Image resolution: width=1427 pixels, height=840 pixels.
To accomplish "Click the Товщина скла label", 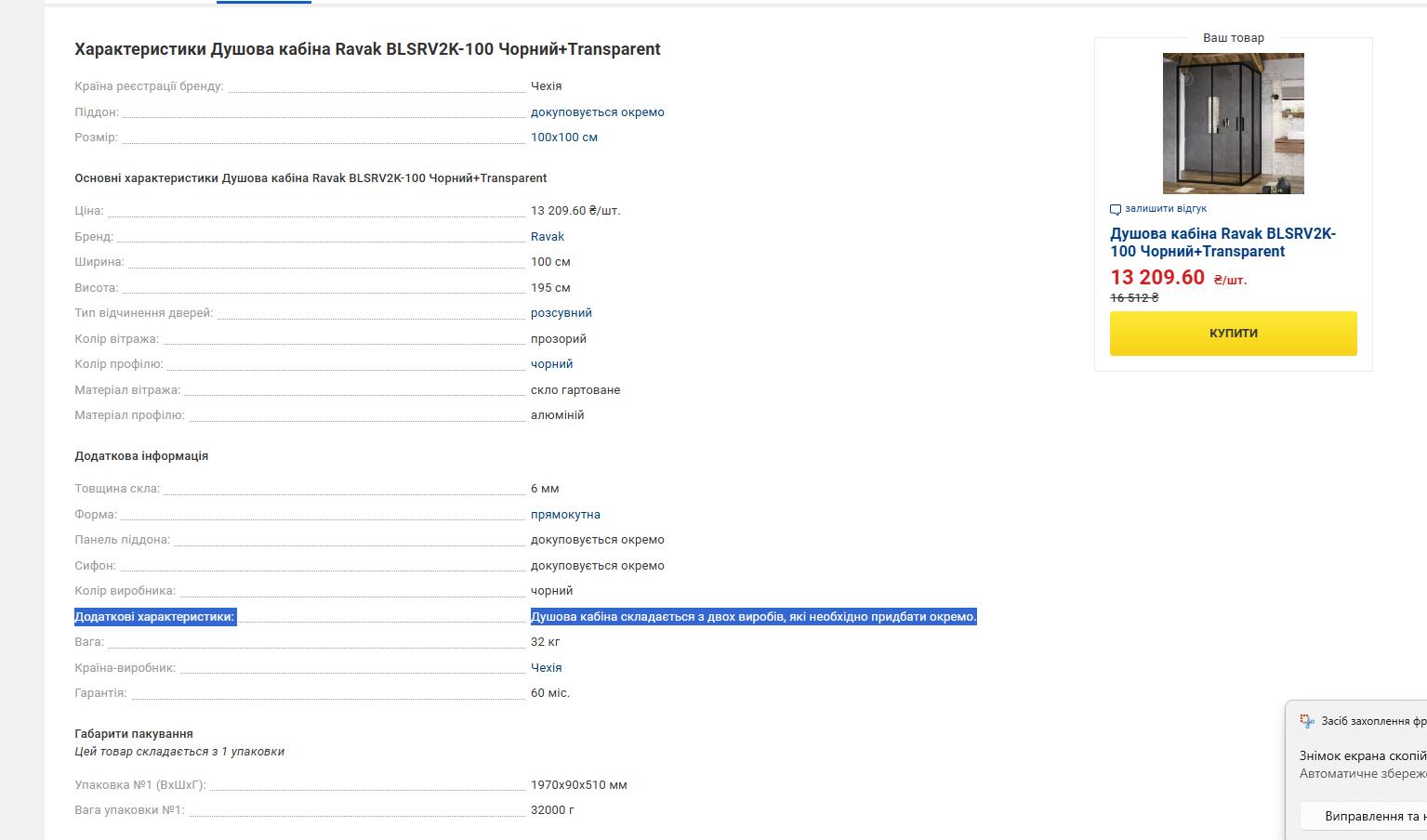I will pos(117,489).
